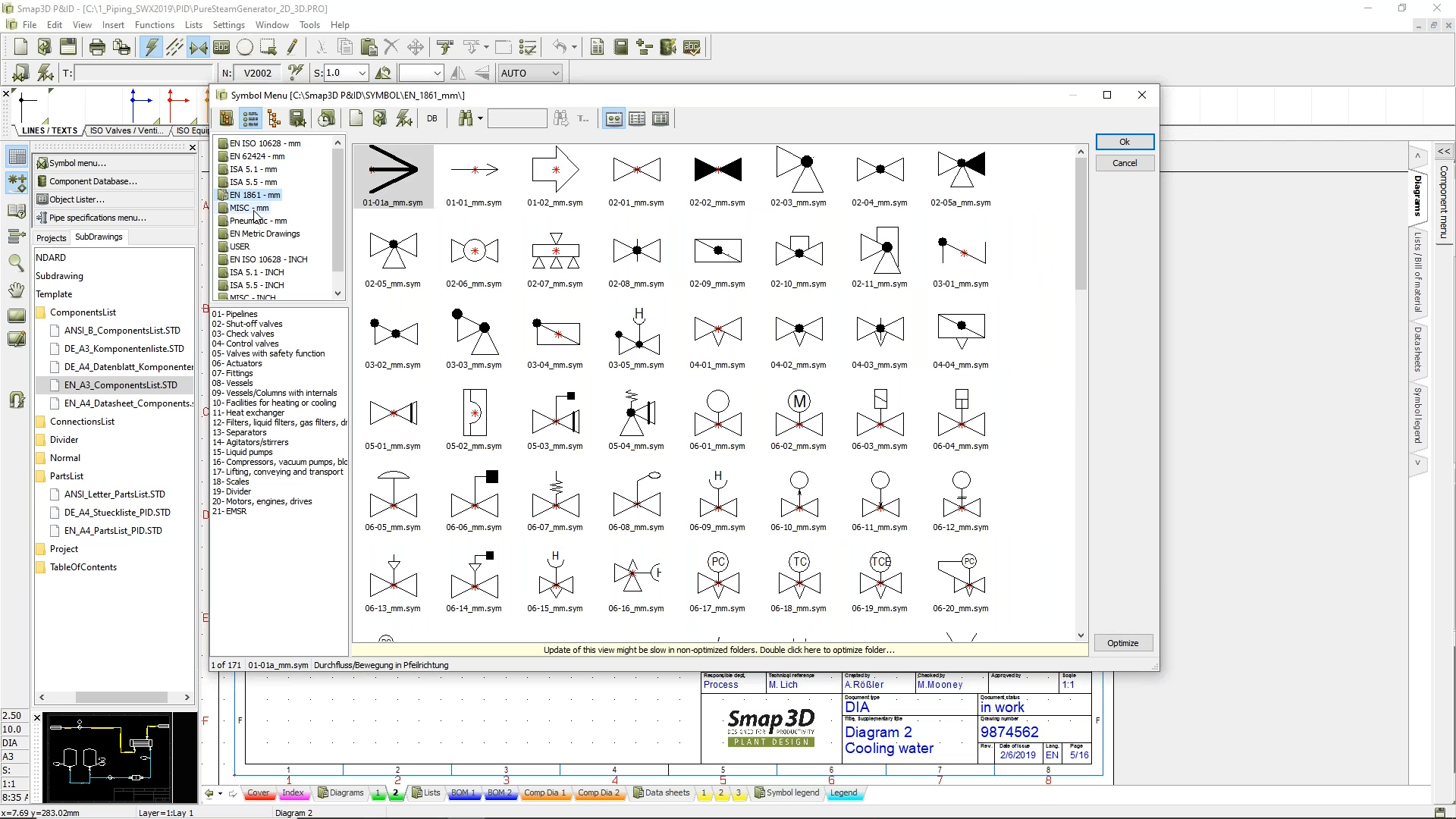Click the Cancel button in Symbol Menu
Screen dimensions: 1456x819
click(x=1125, y=163)
